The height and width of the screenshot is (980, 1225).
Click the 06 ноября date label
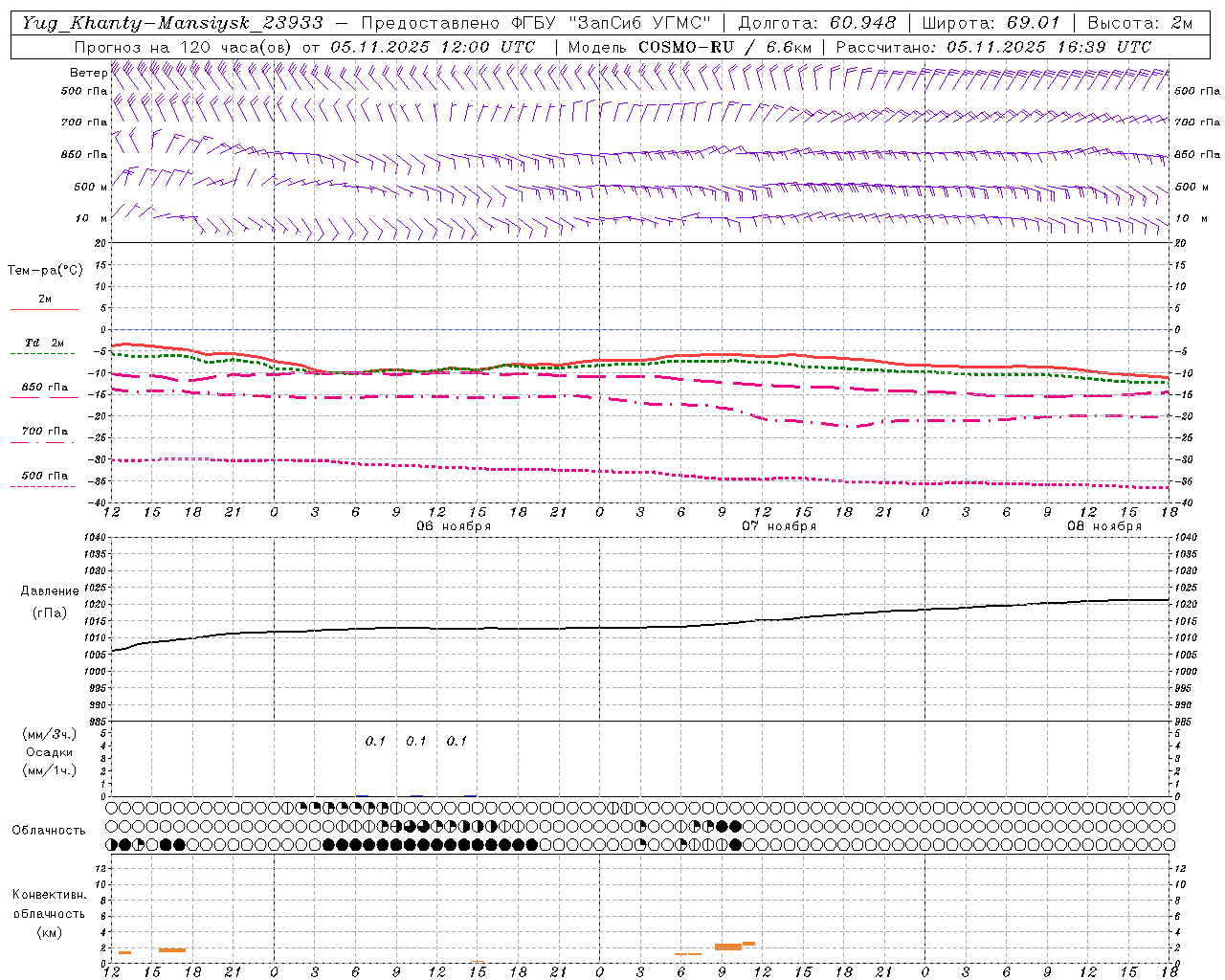coord(454,526)
